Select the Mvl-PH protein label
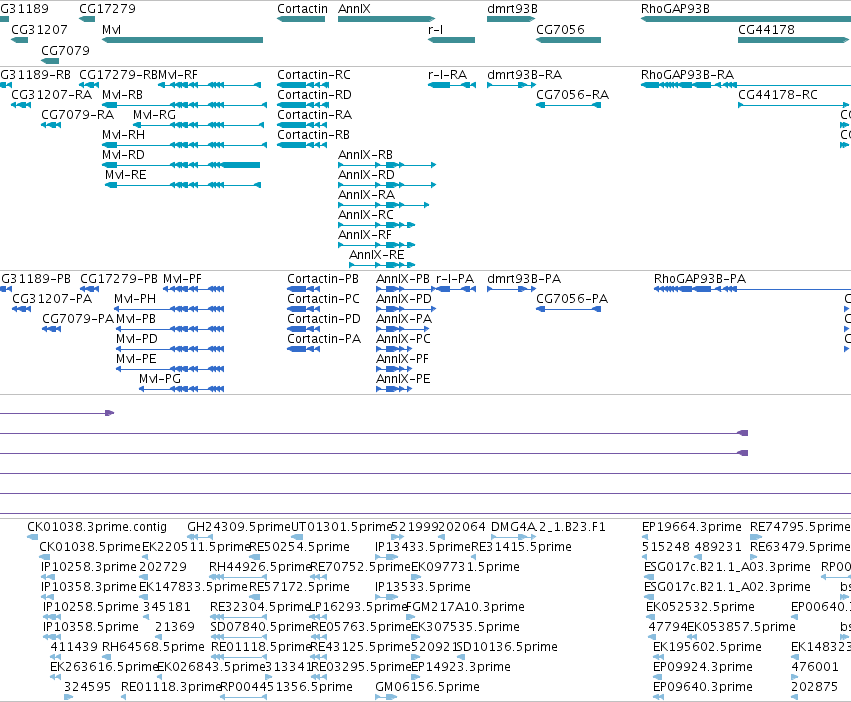Screen dimensions: 851x702 coord(135,299)
